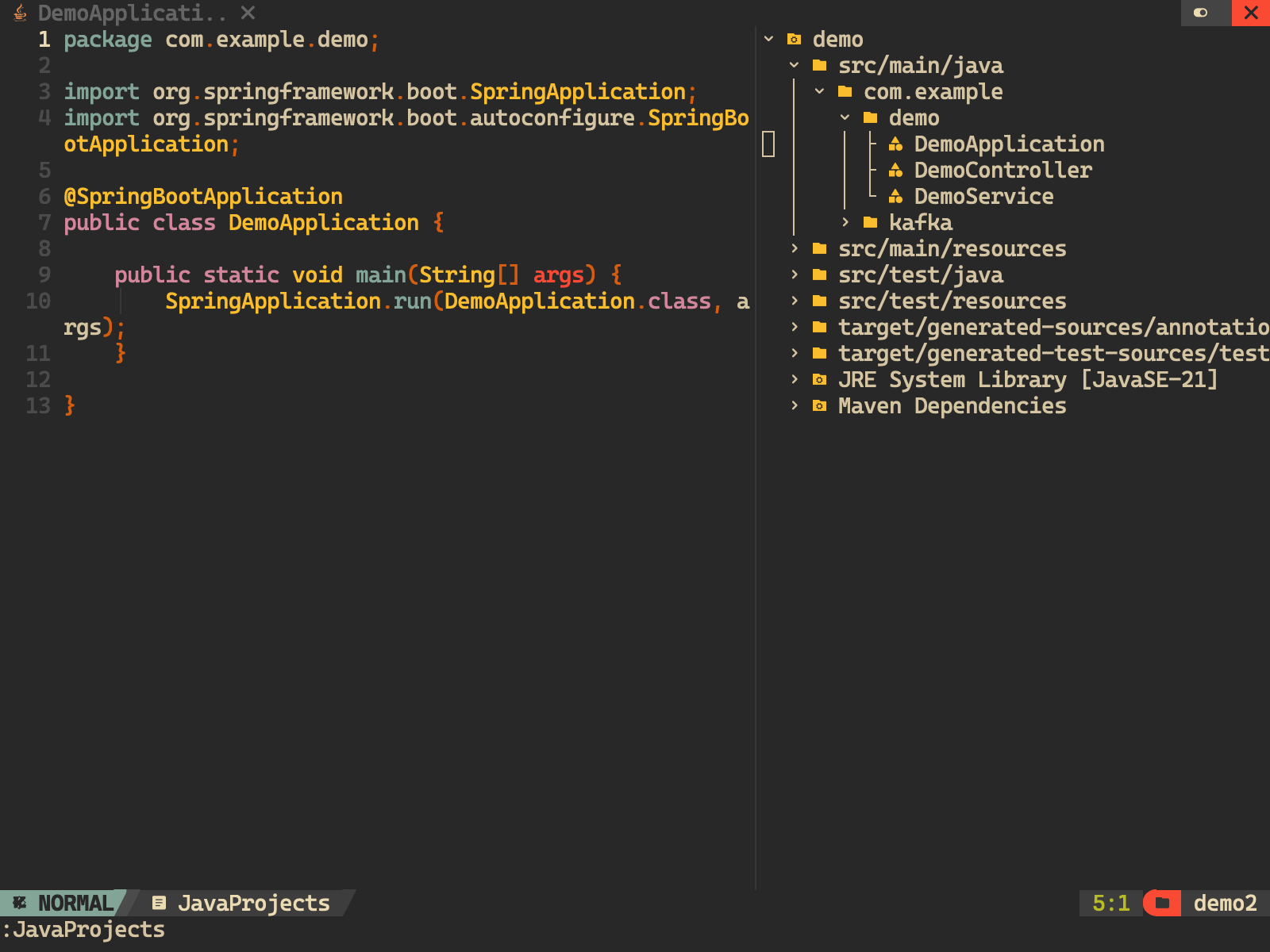This screenshot has height=952, width=1270.
Task: Click the 5:1 cursor position indicator
Action: tap(1110, 903)
